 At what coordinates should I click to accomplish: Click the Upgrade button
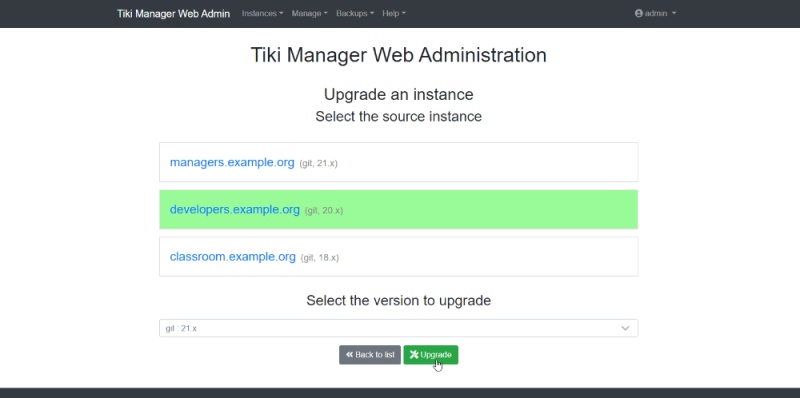tap(431, 355)
